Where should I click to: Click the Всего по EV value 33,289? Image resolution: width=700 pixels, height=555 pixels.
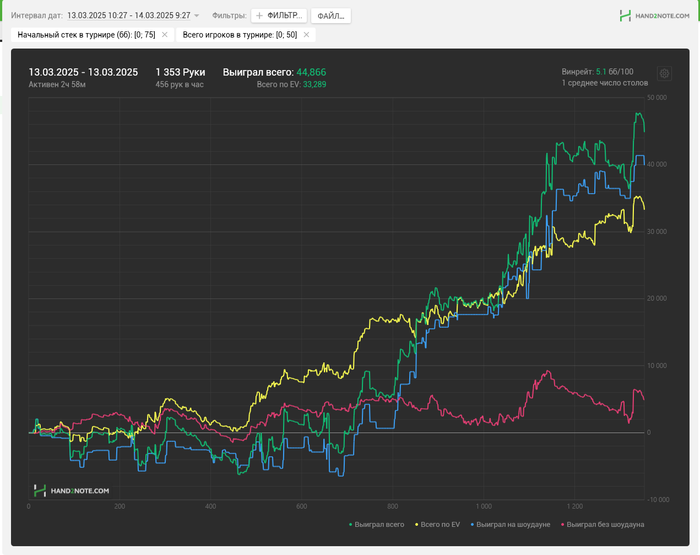(314, 84)
